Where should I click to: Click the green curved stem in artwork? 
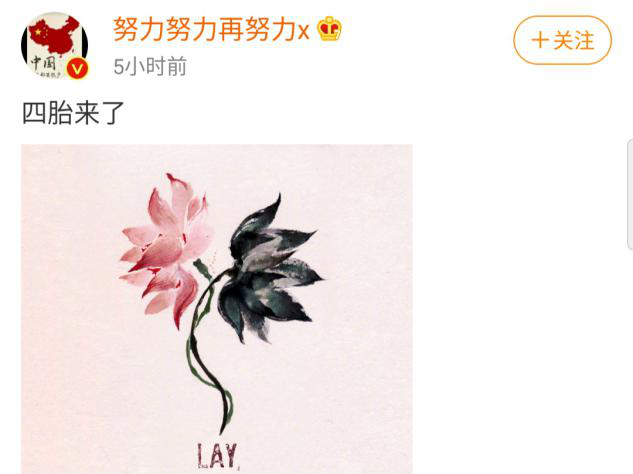tap(208, 355)
